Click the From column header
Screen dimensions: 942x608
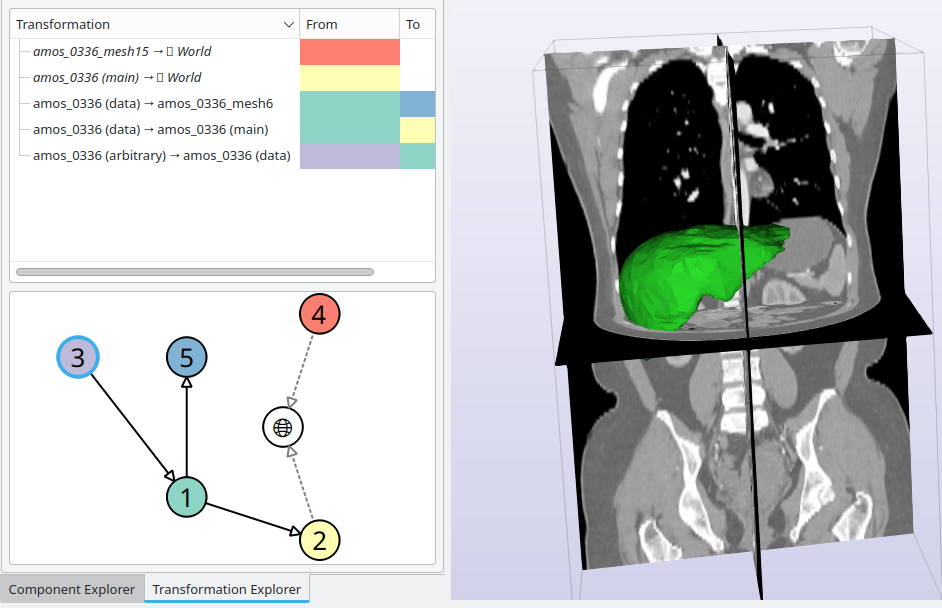[x=348, y=24]
